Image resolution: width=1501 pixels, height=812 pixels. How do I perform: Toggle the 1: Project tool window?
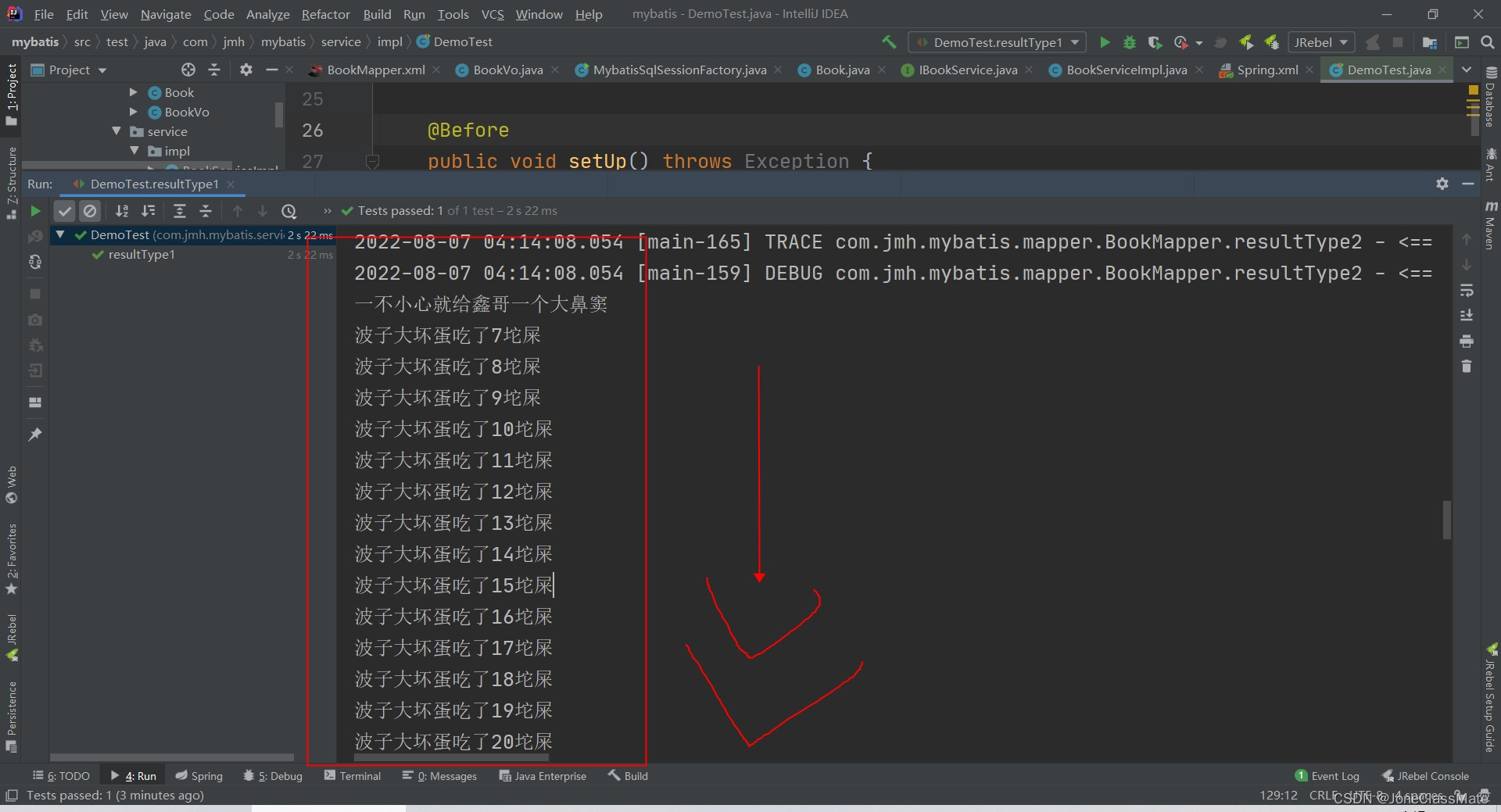tap(11, 94)
